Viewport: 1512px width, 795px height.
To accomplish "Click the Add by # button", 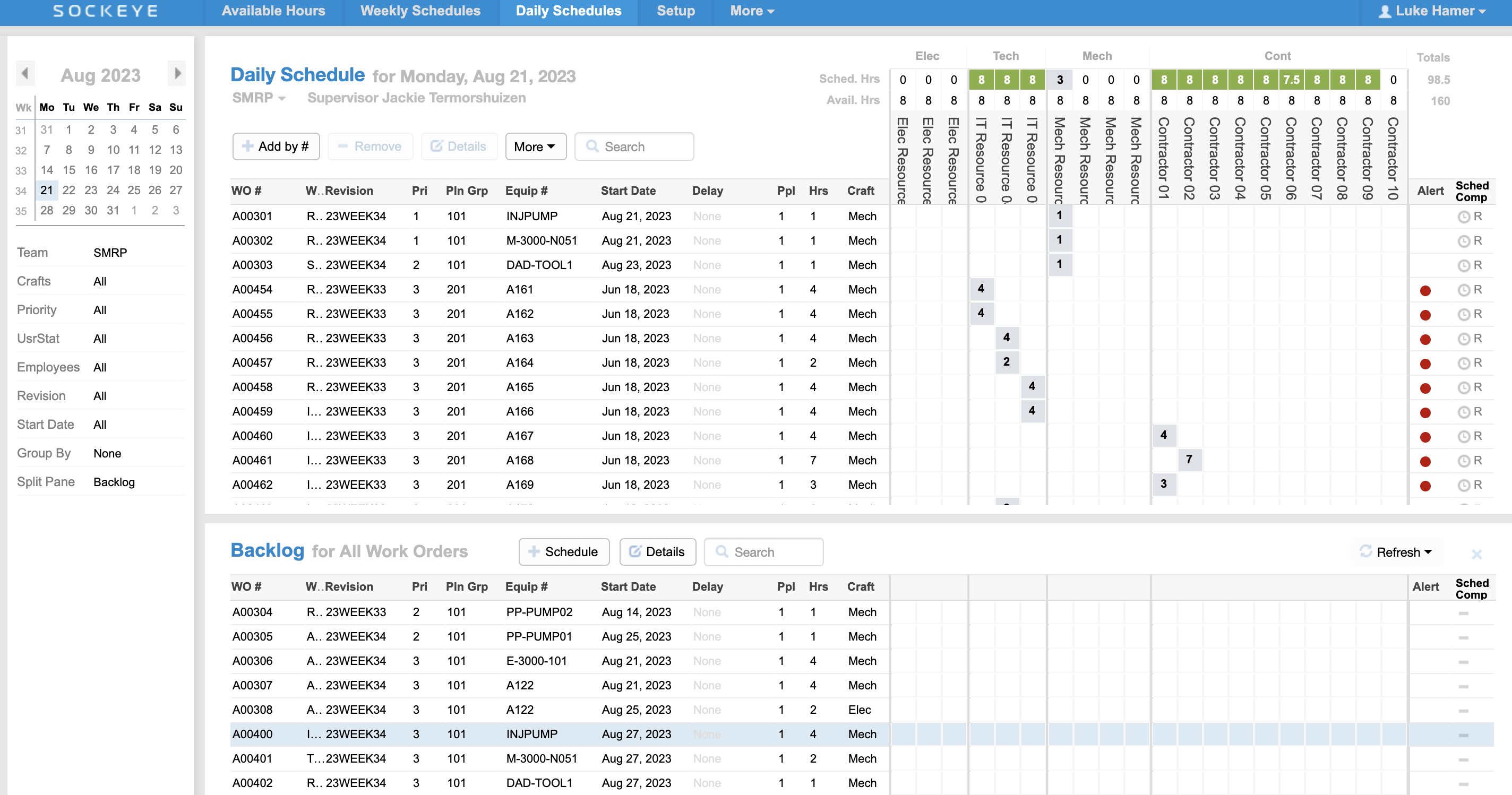I will click(x=276, y=146).
